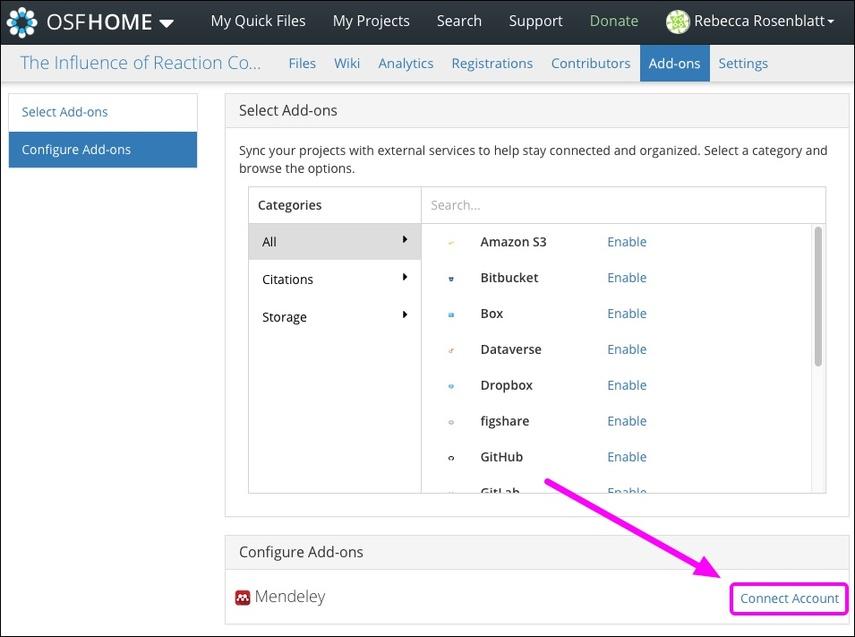Click the Amazon S3 label

pos(513,242)
